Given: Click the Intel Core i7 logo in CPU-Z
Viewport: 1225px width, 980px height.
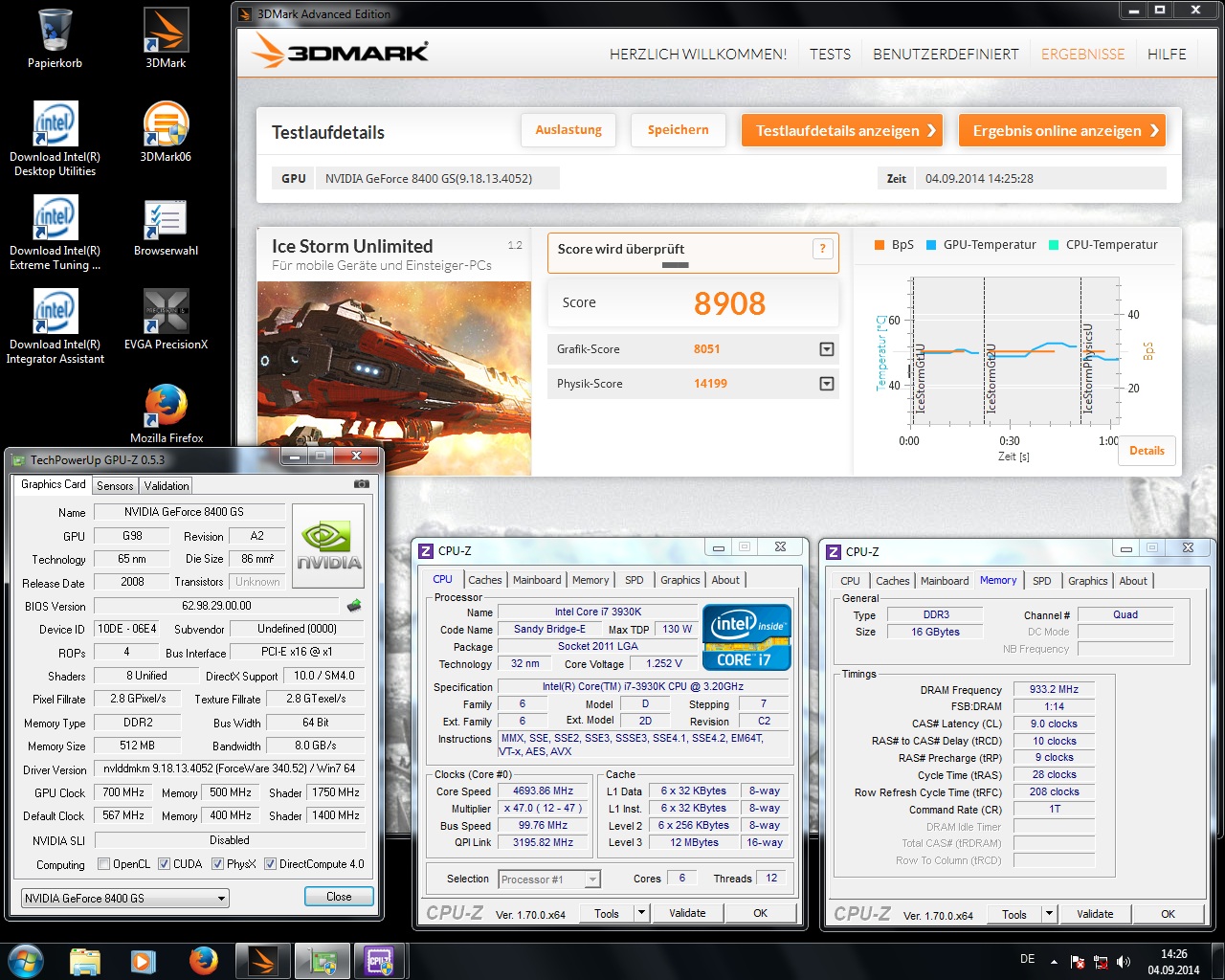Looking at the screenshot, I should pyautogui.click(x=746, y=636).
